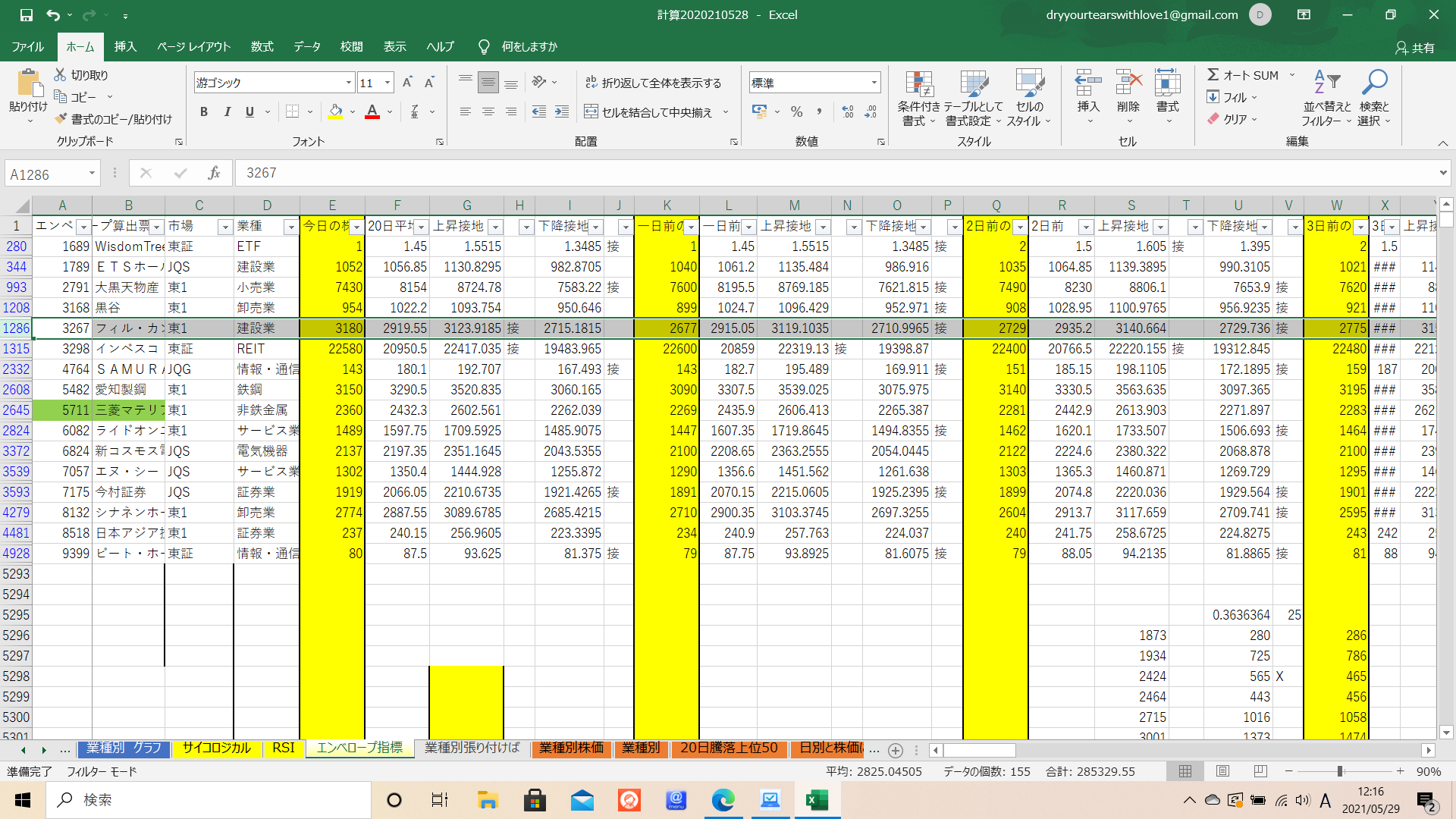Expand the number format combo box
The image size is (1456, 819).
[x=874, y=83]
